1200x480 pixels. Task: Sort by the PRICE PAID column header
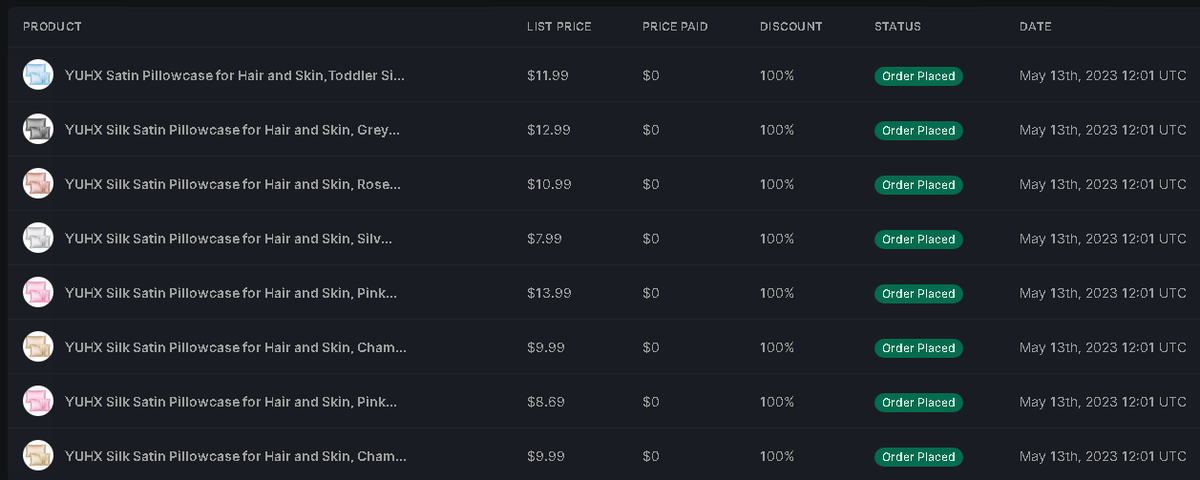[675, 26]
